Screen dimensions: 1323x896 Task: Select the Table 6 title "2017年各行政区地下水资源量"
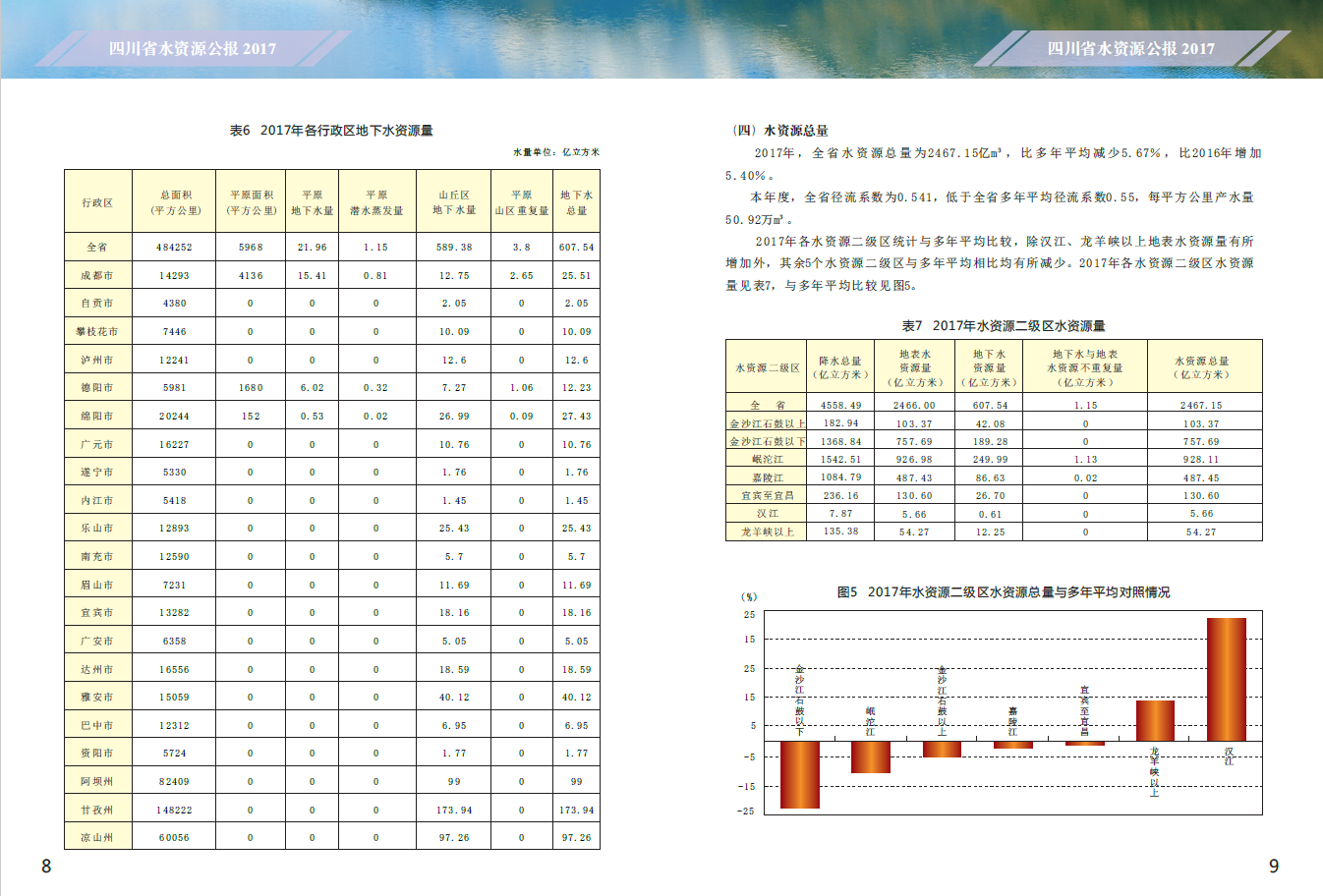(x=331, y=131)
